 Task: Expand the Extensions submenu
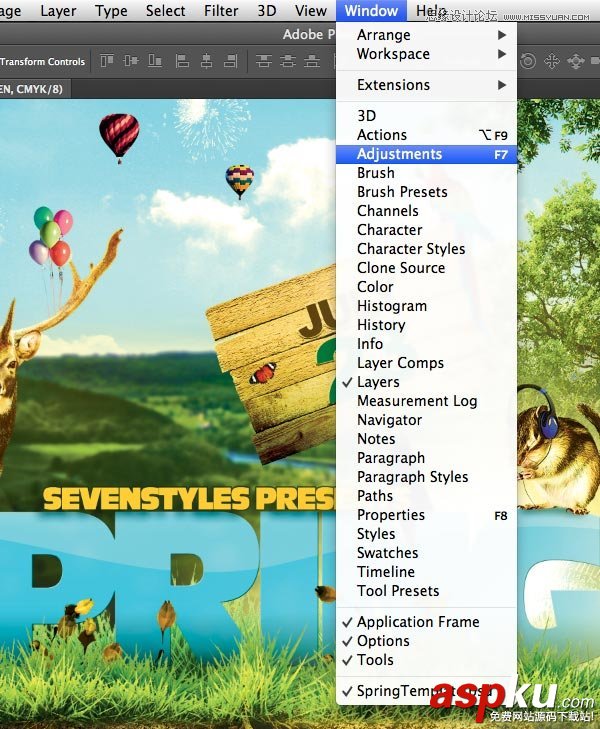point(426,85)
